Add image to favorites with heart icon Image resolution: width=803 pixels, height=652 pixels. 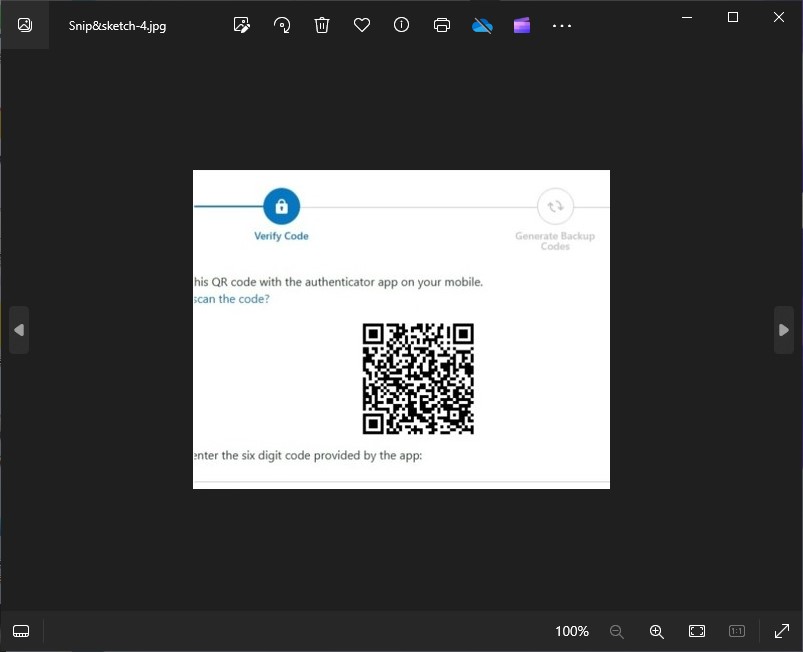(x=362, y=25)
